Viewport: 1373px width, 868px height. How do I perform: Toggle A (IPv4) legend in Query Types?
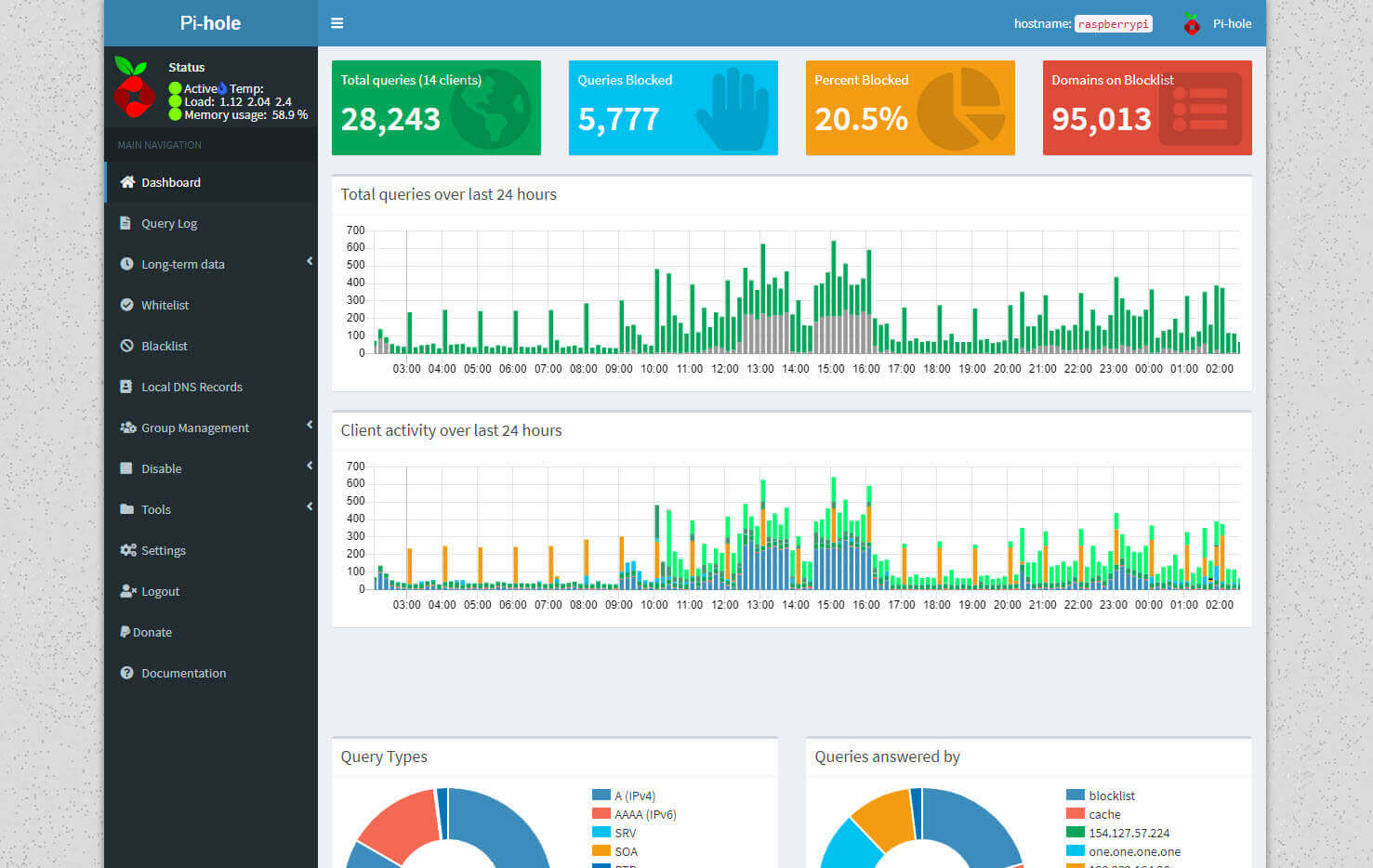click(634, 796)
